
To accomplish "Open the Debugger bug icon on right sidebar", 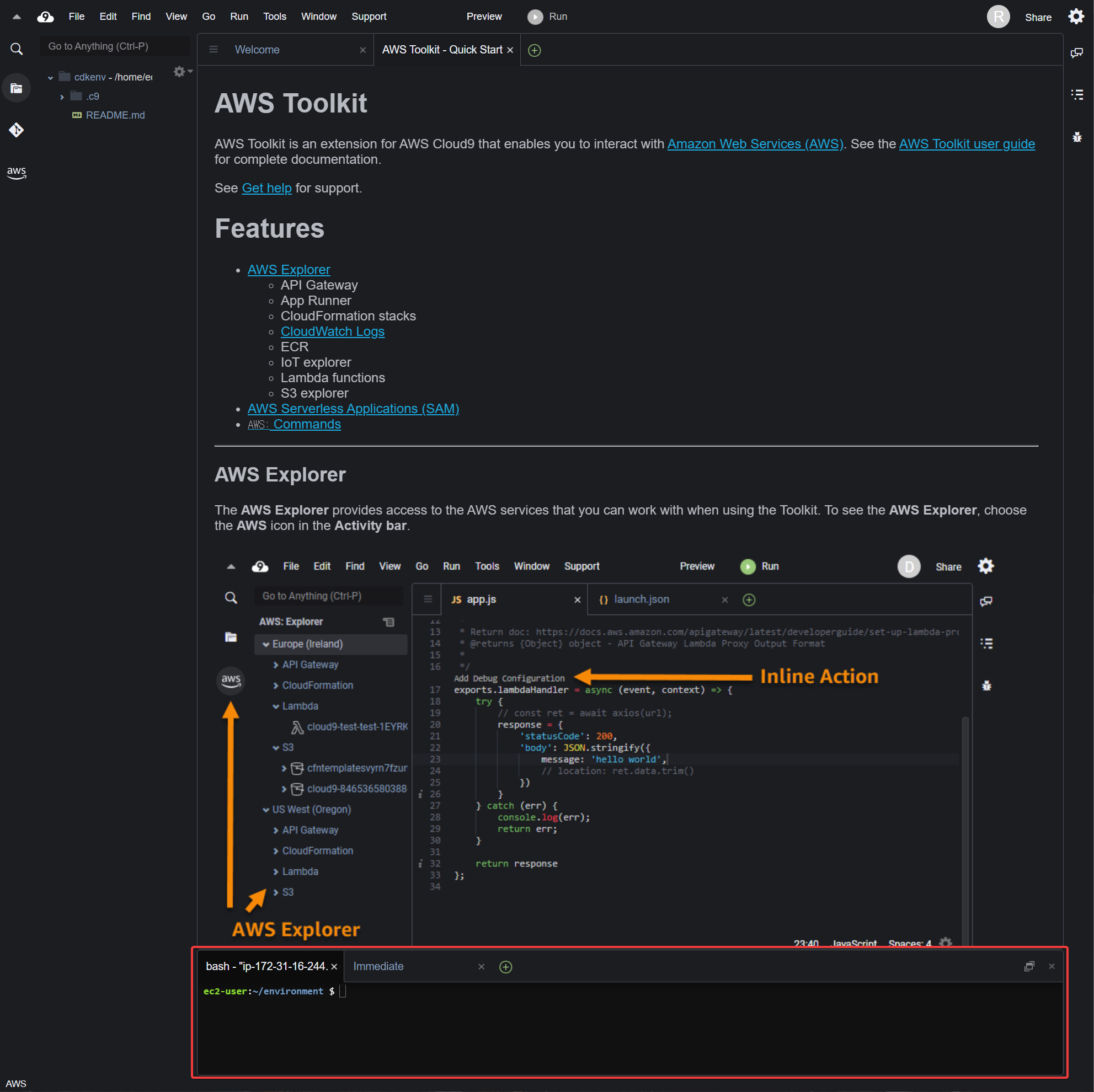I will pyautogui.click(x=1077, y=137).
